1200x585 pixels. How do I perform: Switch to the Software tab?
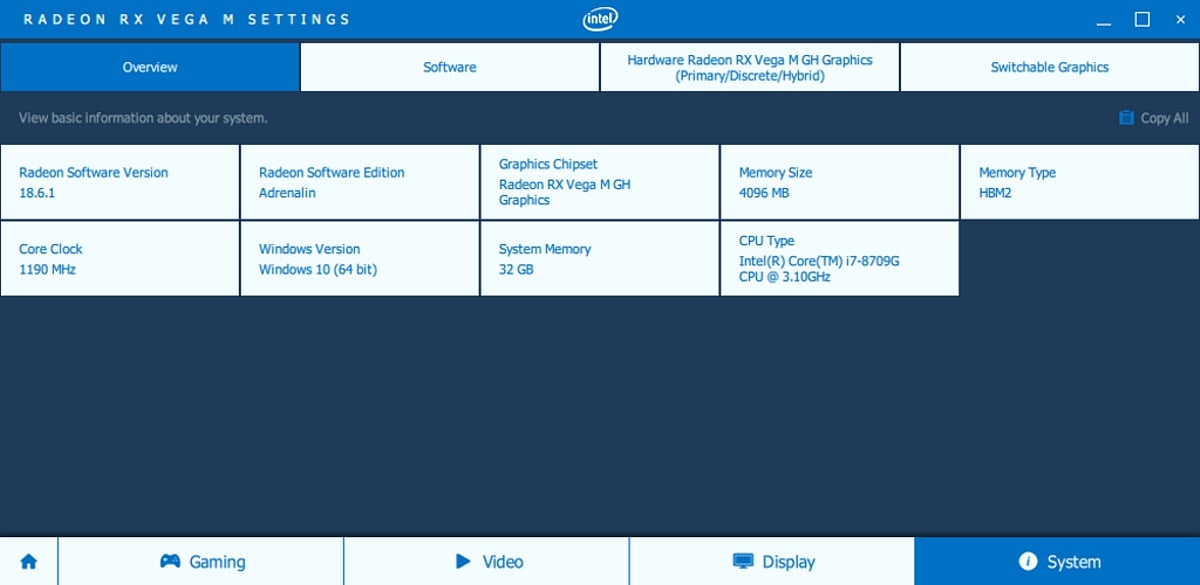(x=449, y=66)
